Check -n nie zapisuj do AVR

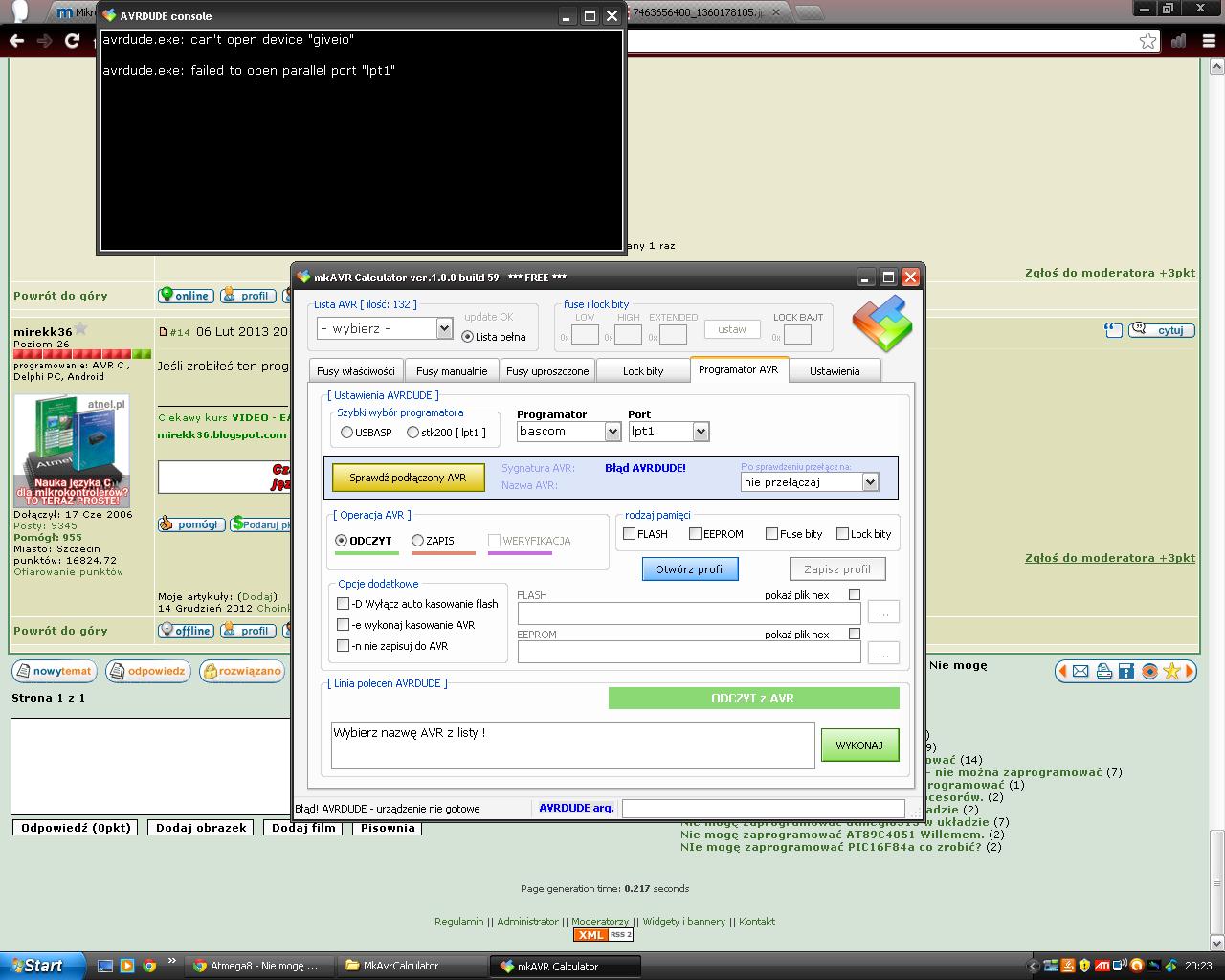[343, 646]
